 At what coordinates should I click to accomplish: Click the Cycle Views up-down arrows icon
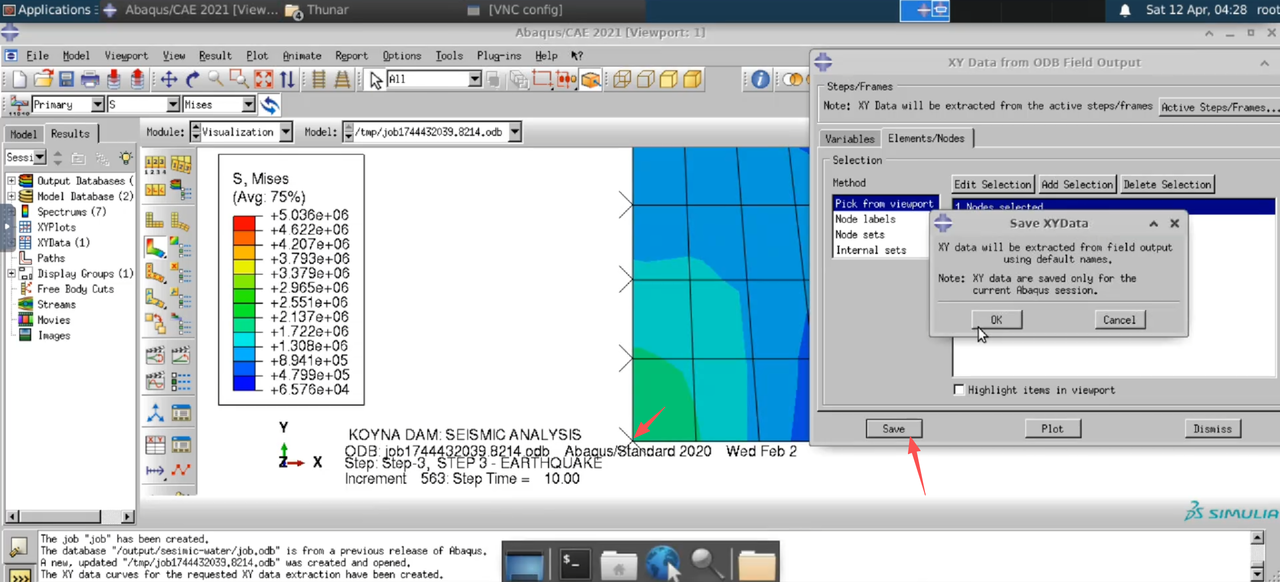click(287, 79)
